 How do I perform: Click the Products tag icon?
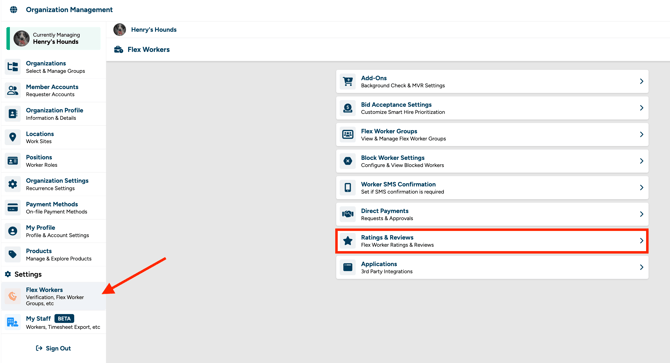coord(13,255)
